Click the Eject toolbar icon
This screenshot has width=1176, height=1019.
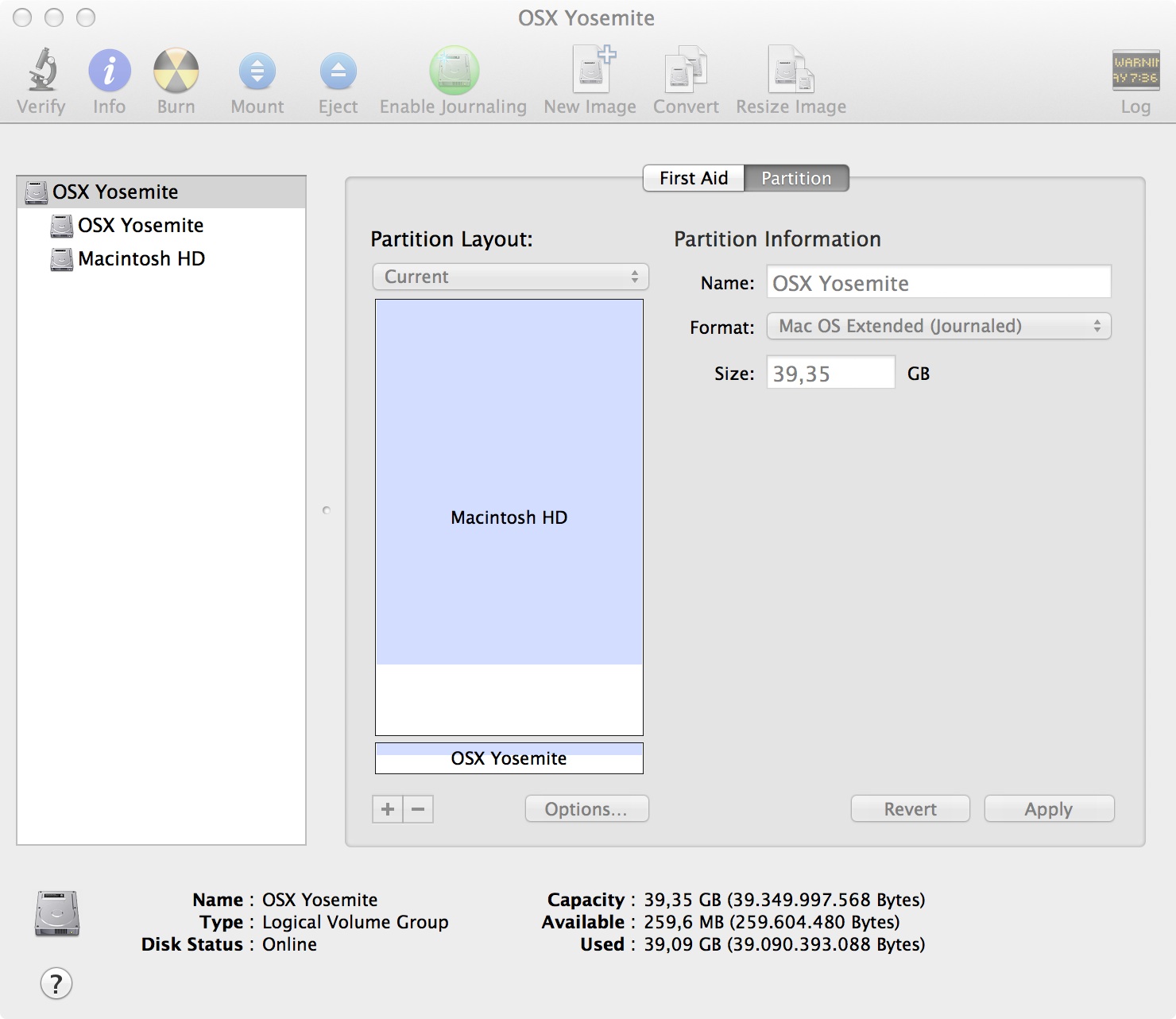click(338, 72)
